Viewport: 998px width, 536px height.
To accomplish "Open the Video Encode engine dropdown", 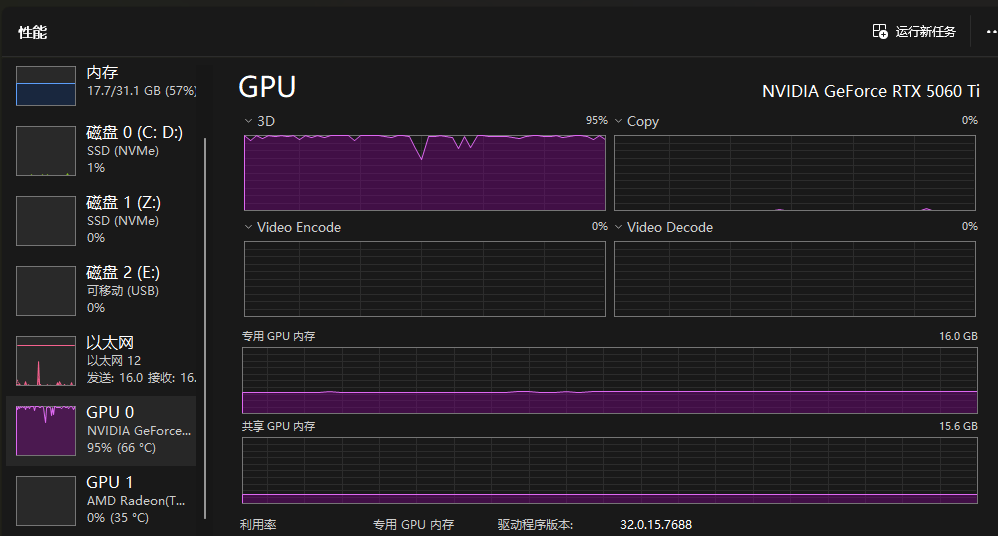I will pos(249,227).
